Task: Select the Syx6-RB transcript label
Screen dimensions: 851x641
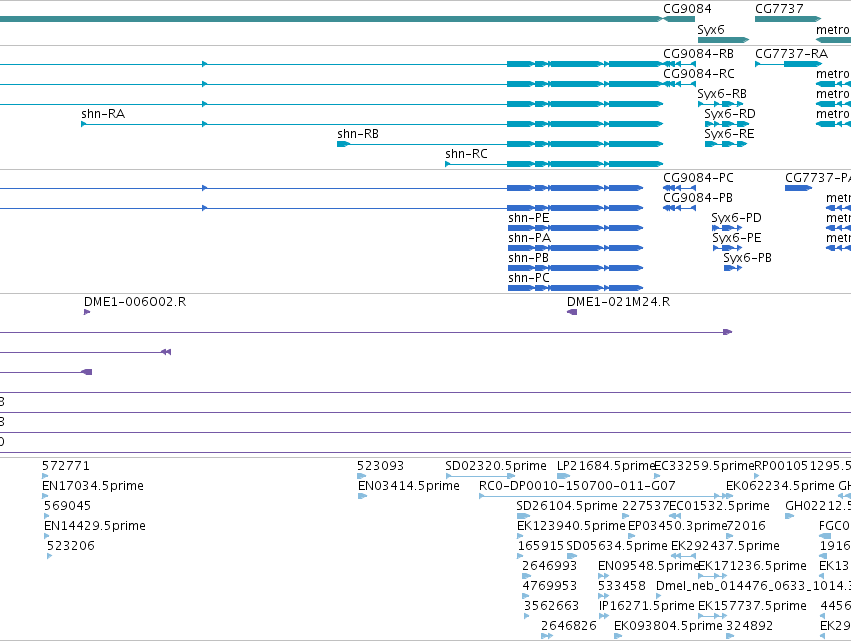Action: click(x=722, y=94)
